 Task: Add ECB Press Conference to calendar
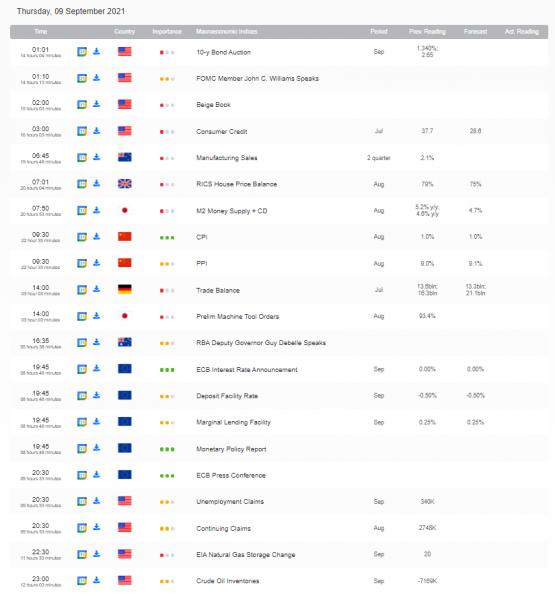tap(82, 475)
